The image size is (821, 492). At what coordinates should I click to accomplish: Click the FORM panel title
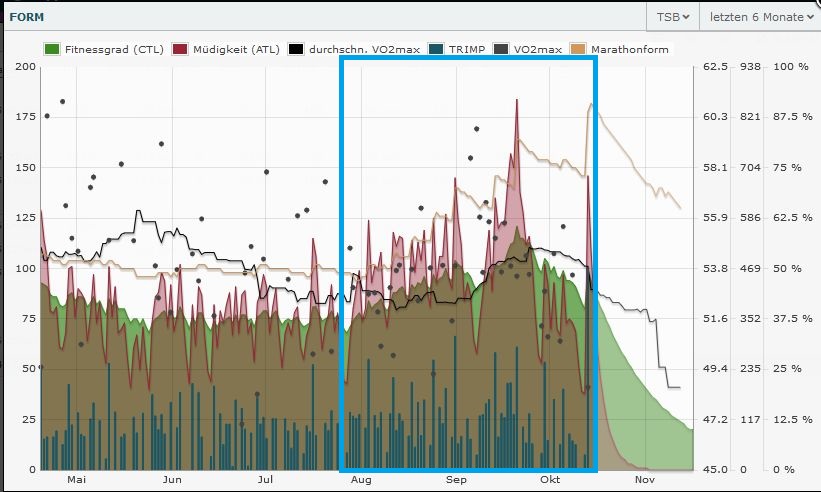26,17
